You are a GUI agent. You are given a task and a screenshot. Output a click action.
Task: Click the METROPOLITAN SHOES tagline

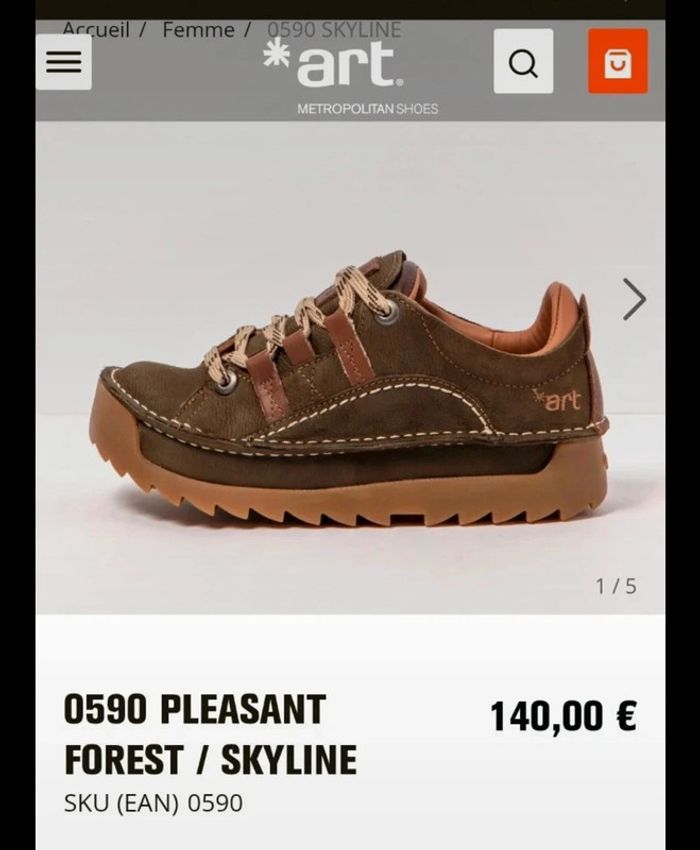pyautogui.click(x=368, y=109)
